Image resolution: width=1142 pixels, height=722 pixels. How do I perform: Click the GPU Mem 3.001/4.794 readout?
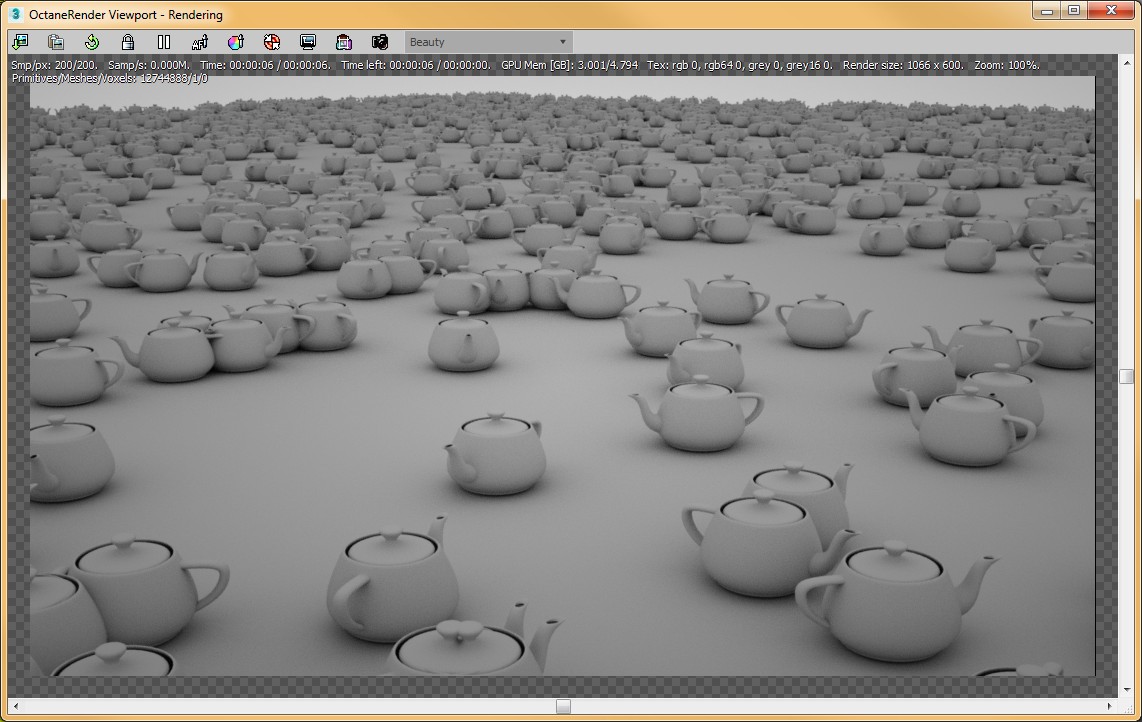pos(570,65)
